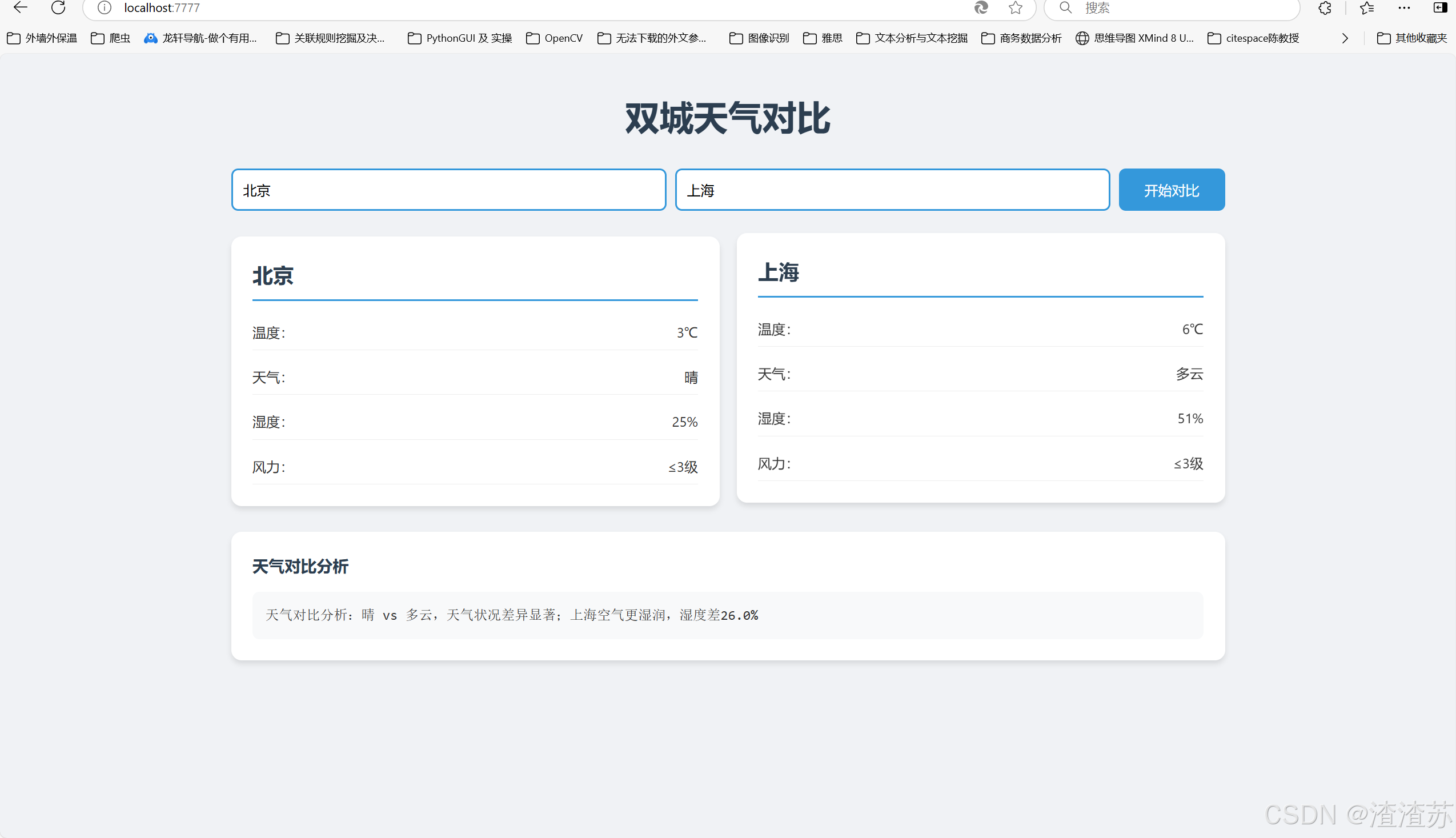Screen dimensions: 1456x838
Task: Click the site info icon in address bar
Action: tap(104, 7)
